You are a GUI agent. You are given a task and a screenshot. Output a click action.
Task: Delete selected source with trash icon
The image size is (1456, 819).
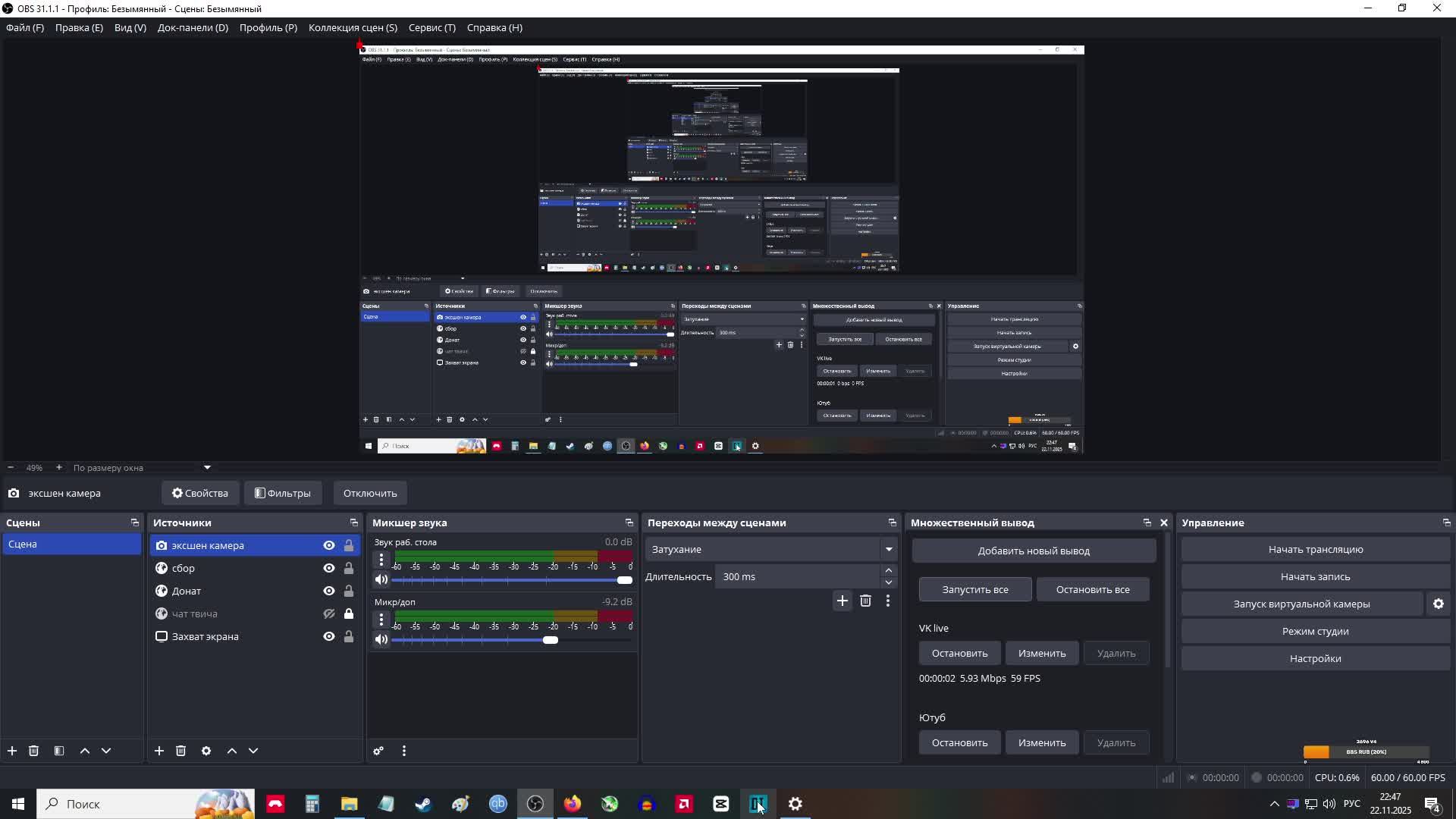click(181, 751)
